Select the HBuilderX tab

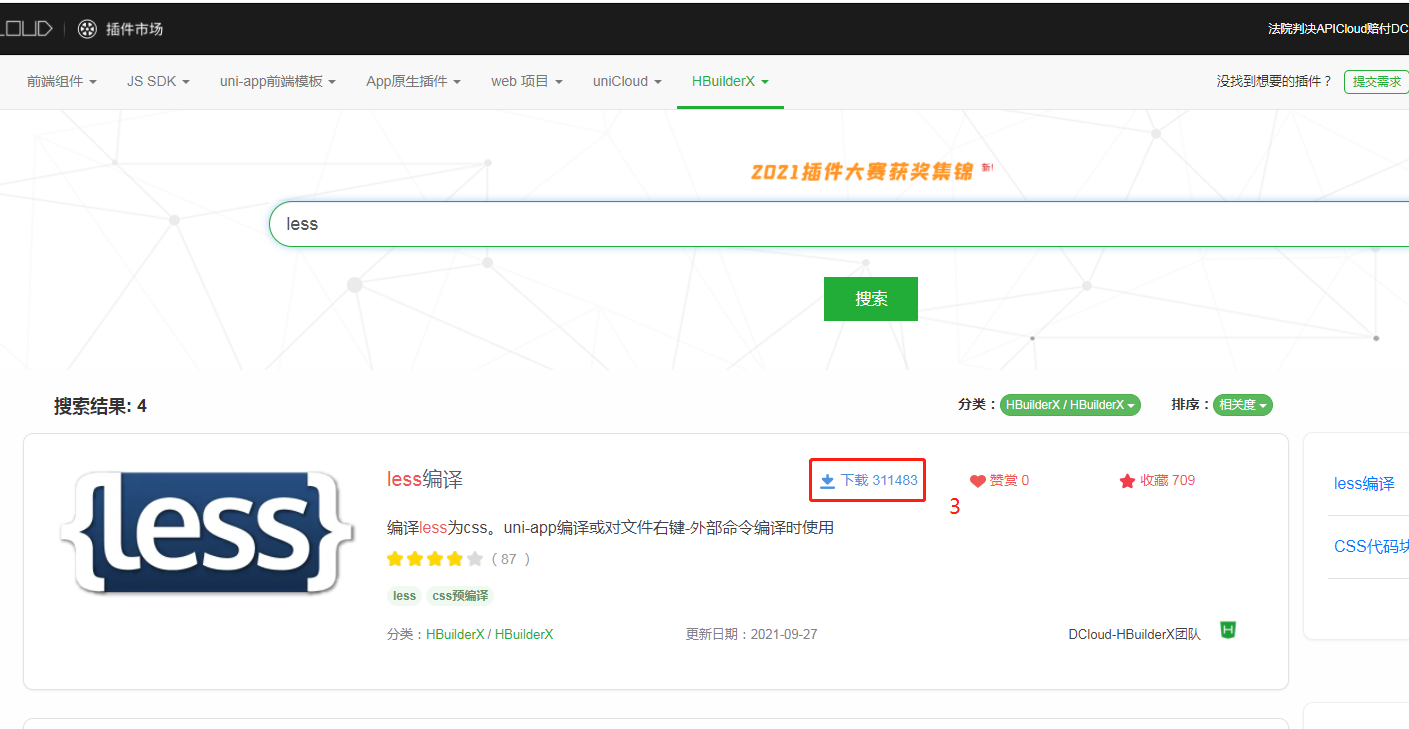[x=730, y=81]
